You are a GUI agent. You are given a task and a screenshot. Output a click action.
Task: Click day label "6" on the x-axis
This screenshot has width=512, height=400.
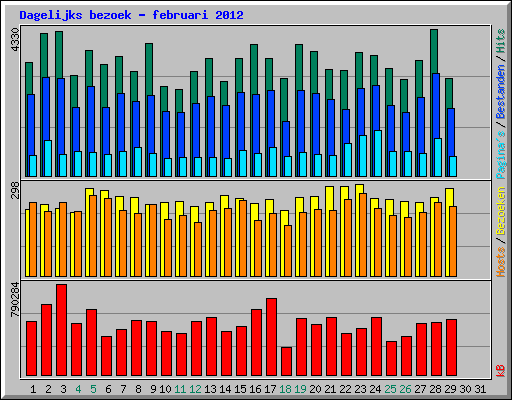pyautogui.click(x=108, y=389)
